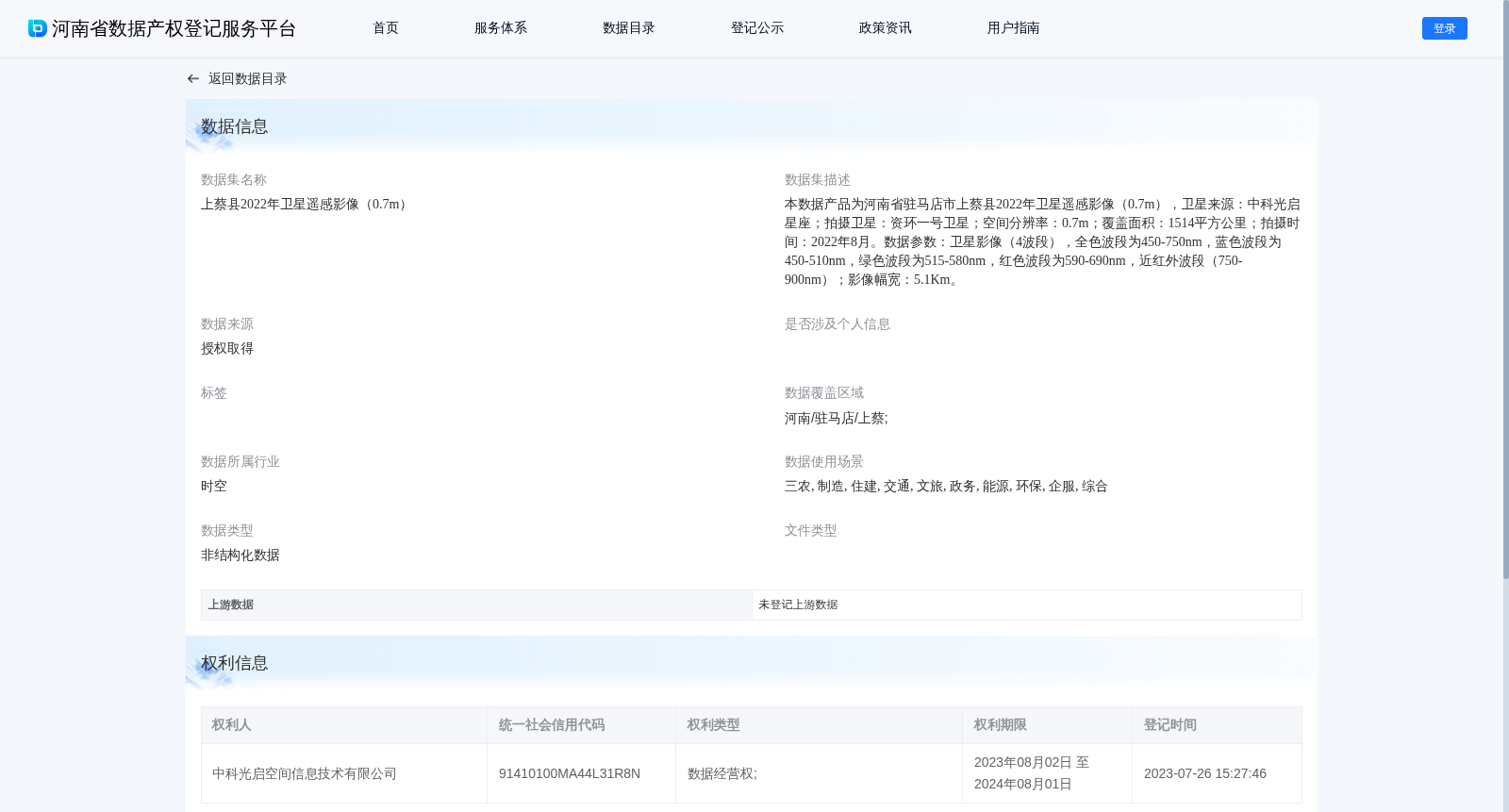Go to the 数据目录 menu

tap(629, 28)
